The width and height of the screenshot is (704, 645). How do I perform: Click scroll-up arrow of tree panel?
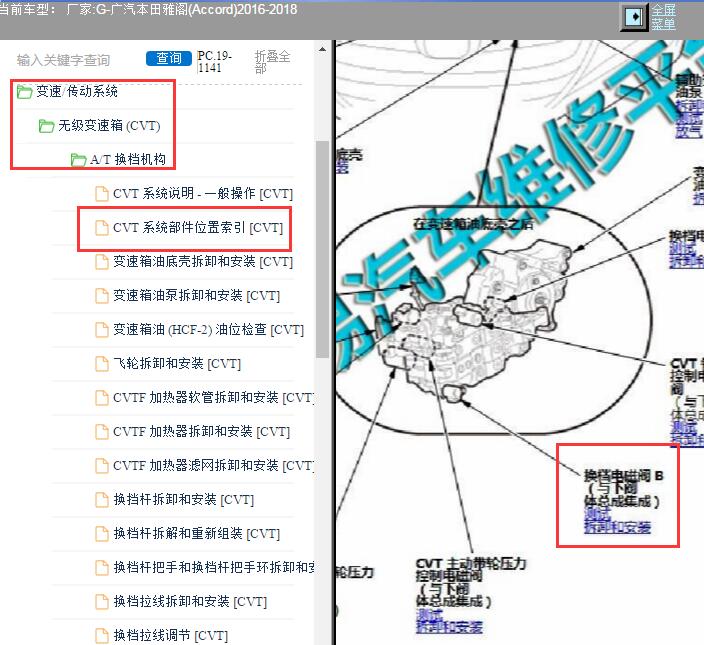click(322, 49)
